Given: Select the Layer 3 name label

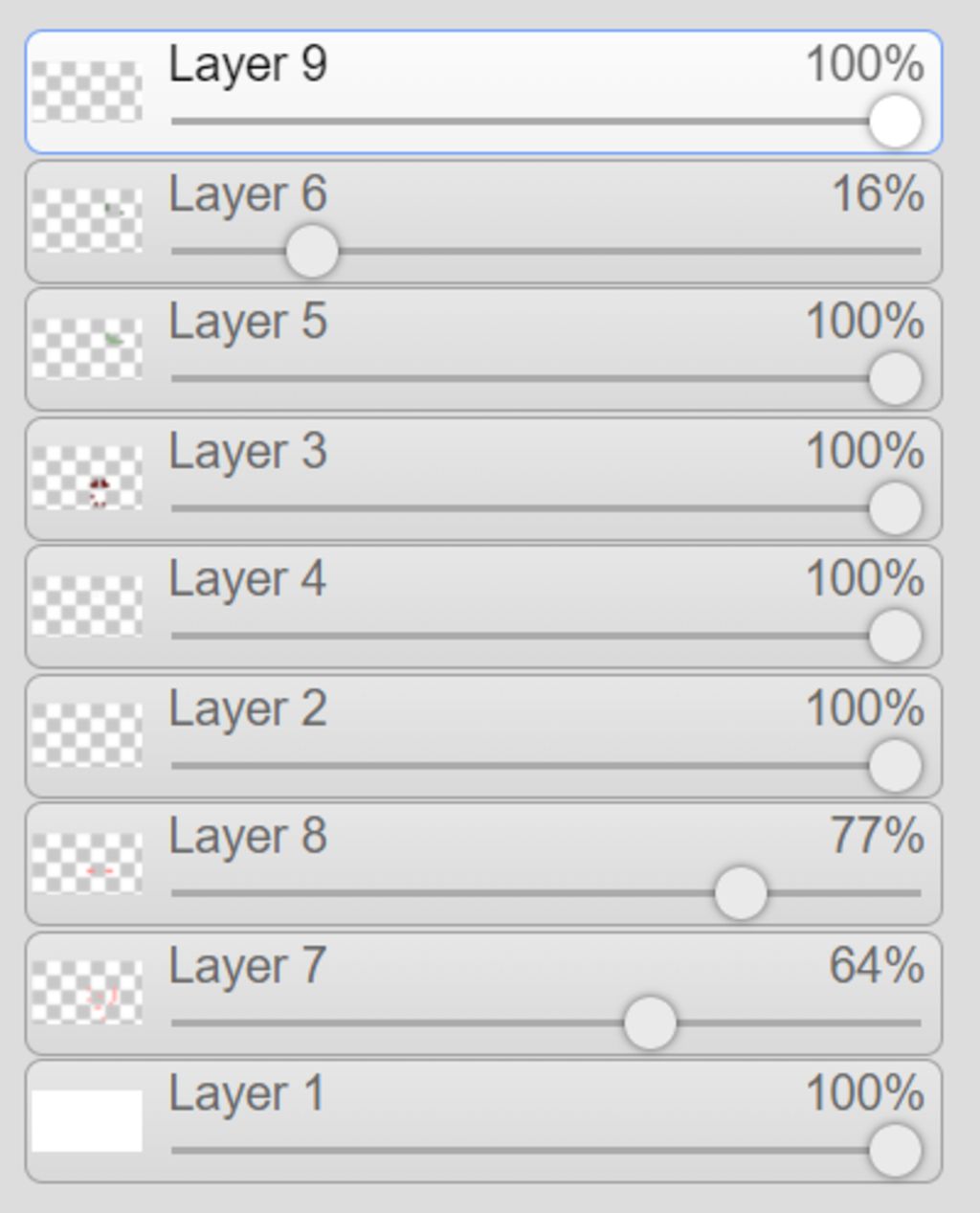Looking at the screenshot, I should pyautogui.click(x=248, y=451).
